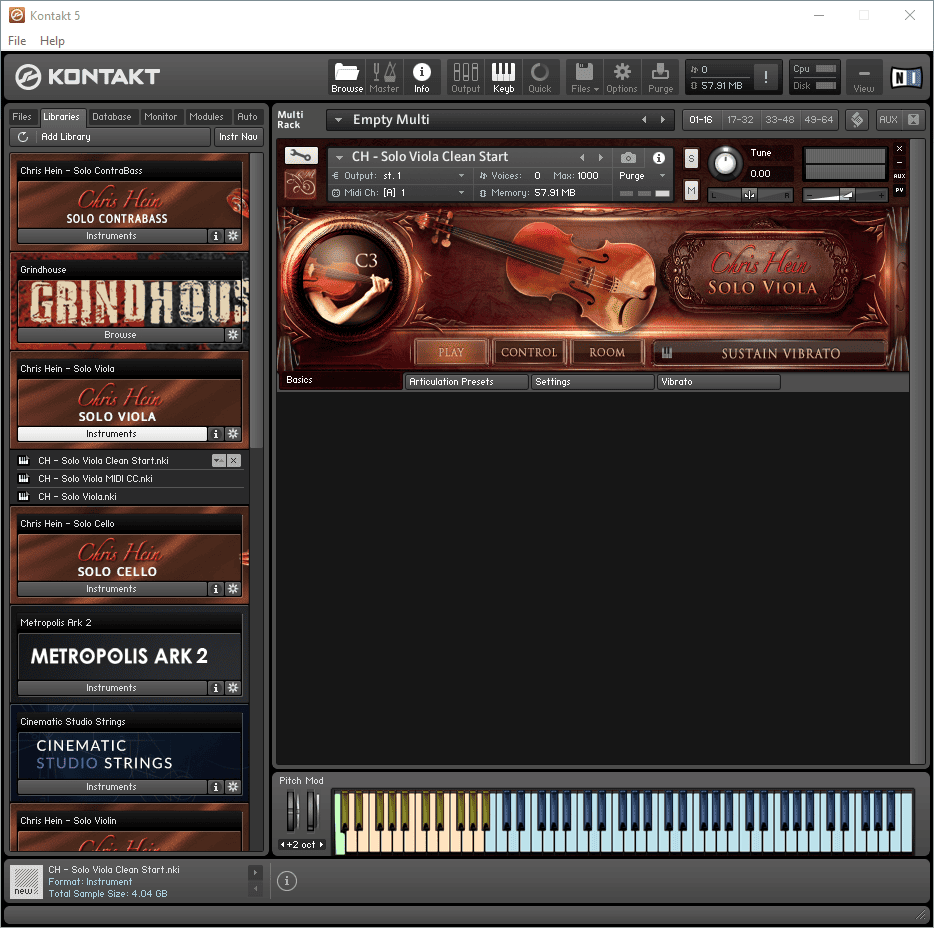The image size is (934, 928).
Task: Load previous instrument with left arrow
Action: pos(582,158)
